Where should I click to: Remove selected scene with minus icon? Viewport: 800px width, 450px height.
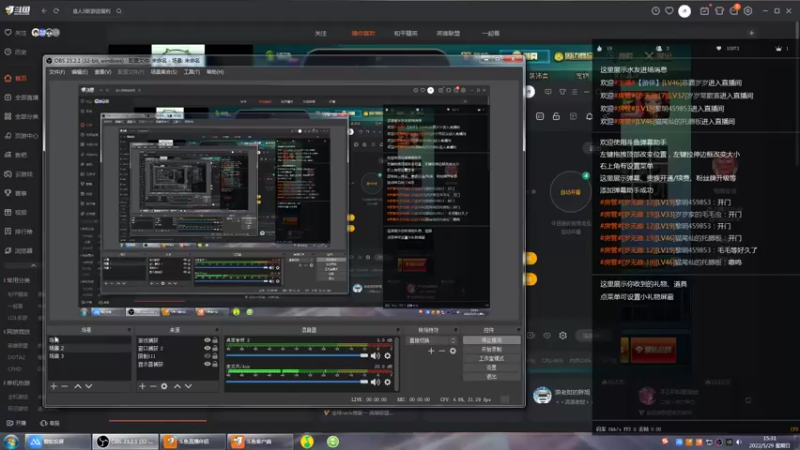click(x=65, y=386)
